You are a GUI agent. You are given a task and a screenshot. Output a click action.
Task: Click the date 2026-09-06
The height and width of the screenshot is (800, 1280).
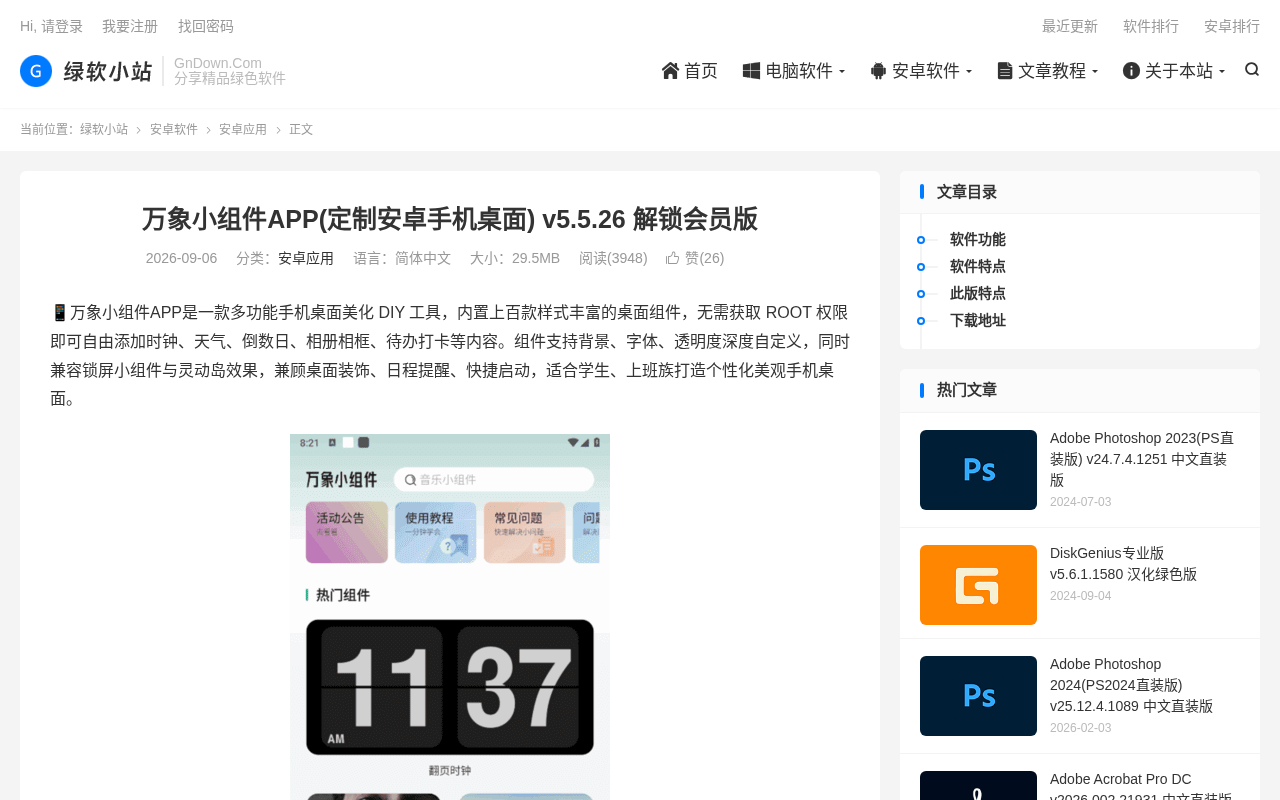coord(181,258)
